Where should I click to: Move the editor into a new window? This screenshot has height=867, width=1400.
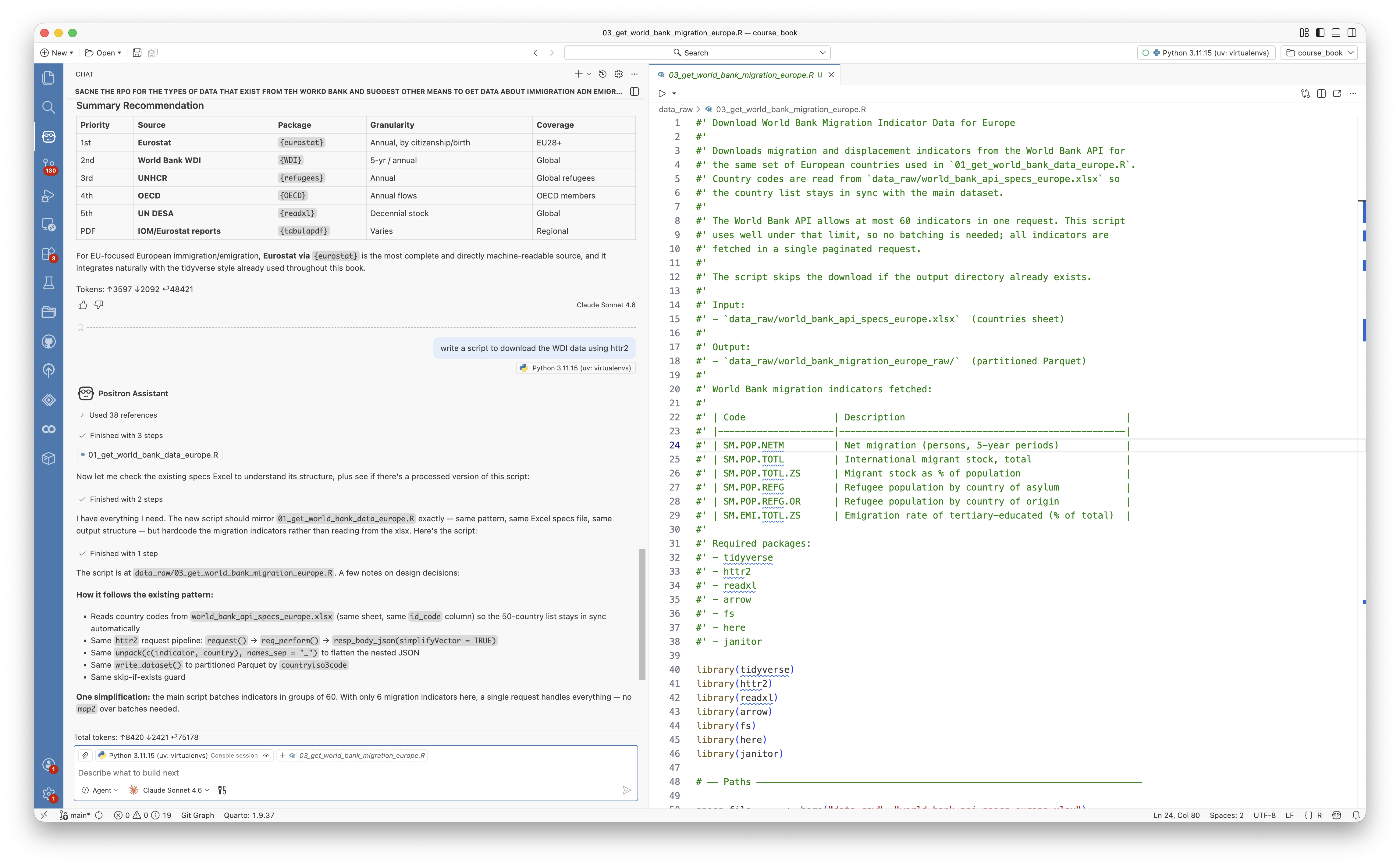coord(1337,94)
